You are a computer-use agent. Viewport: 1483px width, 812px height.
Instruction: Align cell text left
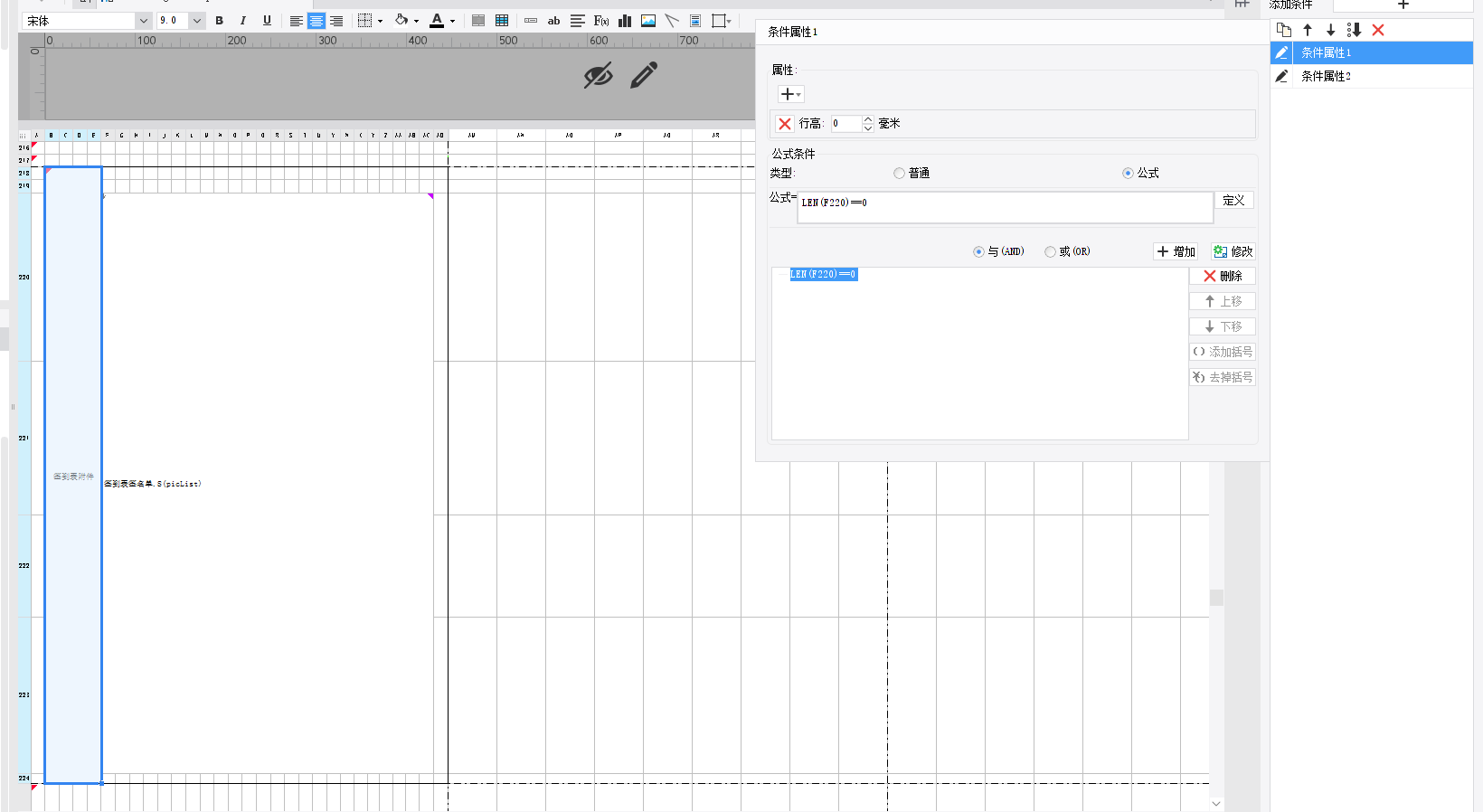[x=296, y=21]
